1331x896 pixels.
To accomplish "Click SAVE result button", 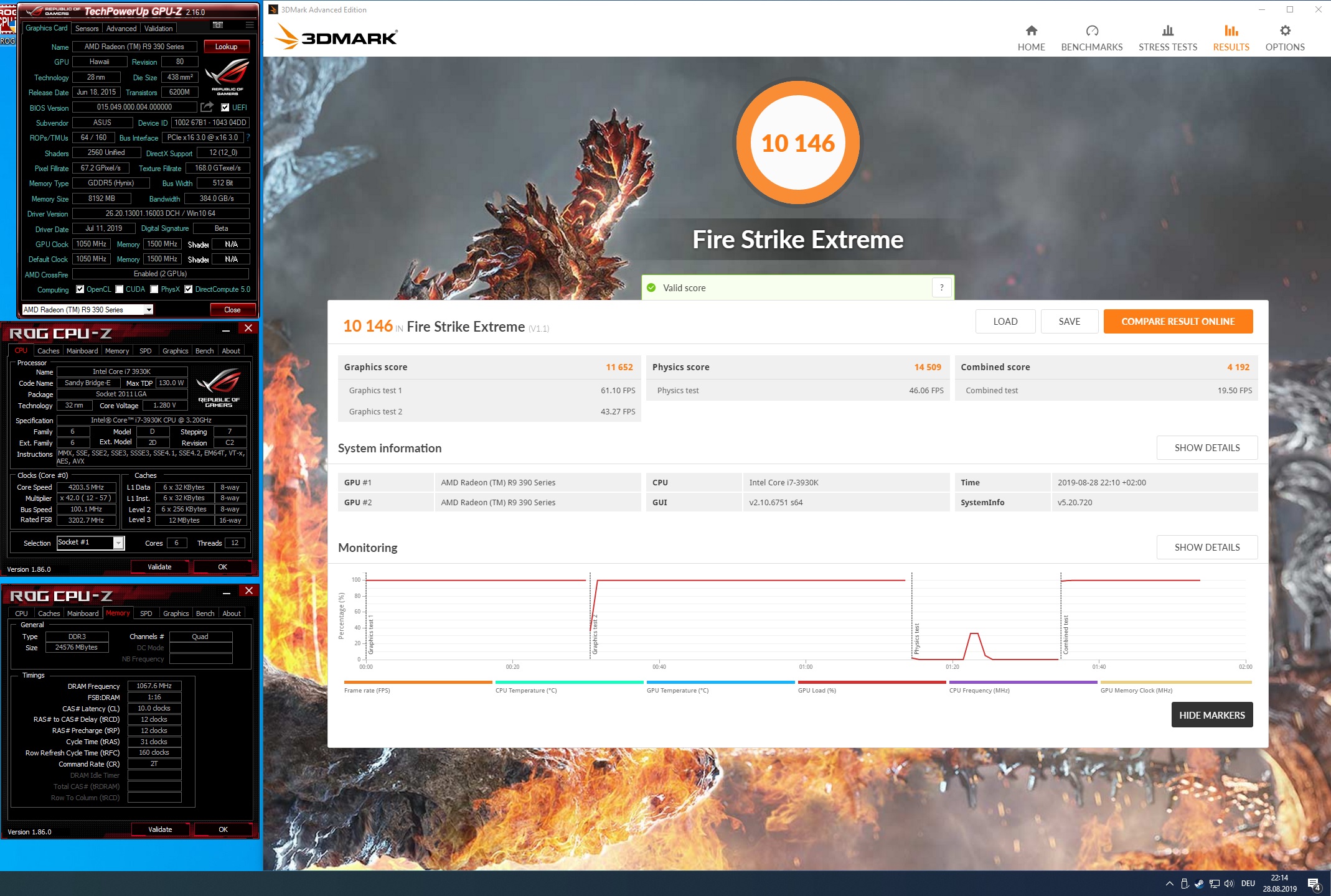I will [x=1070, y=322].
